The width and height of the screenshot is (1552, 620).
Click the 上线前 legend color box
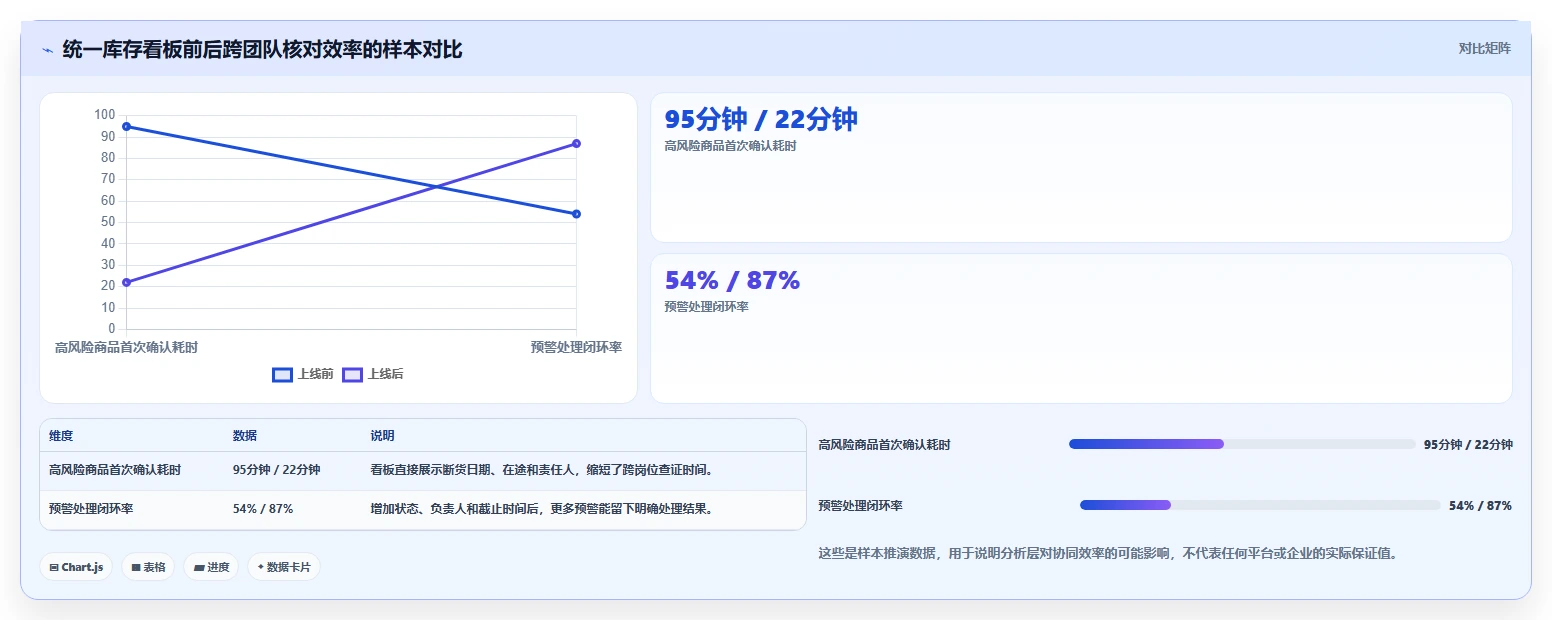click(282, 374)
